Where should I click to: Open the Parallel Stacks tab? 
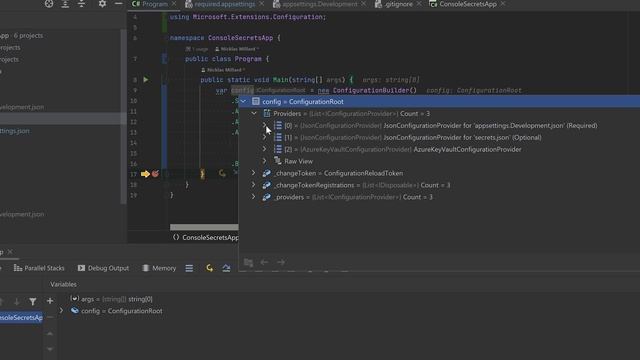click(39, 268)
